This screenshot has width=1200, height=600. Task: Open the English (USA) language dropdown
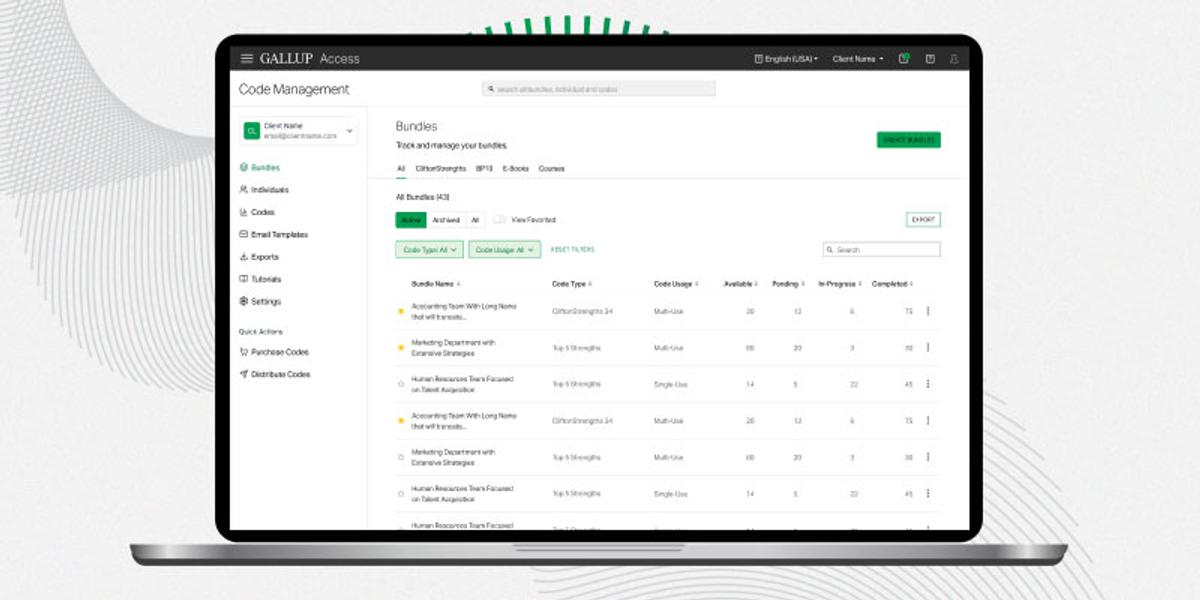tap(786, 59)
